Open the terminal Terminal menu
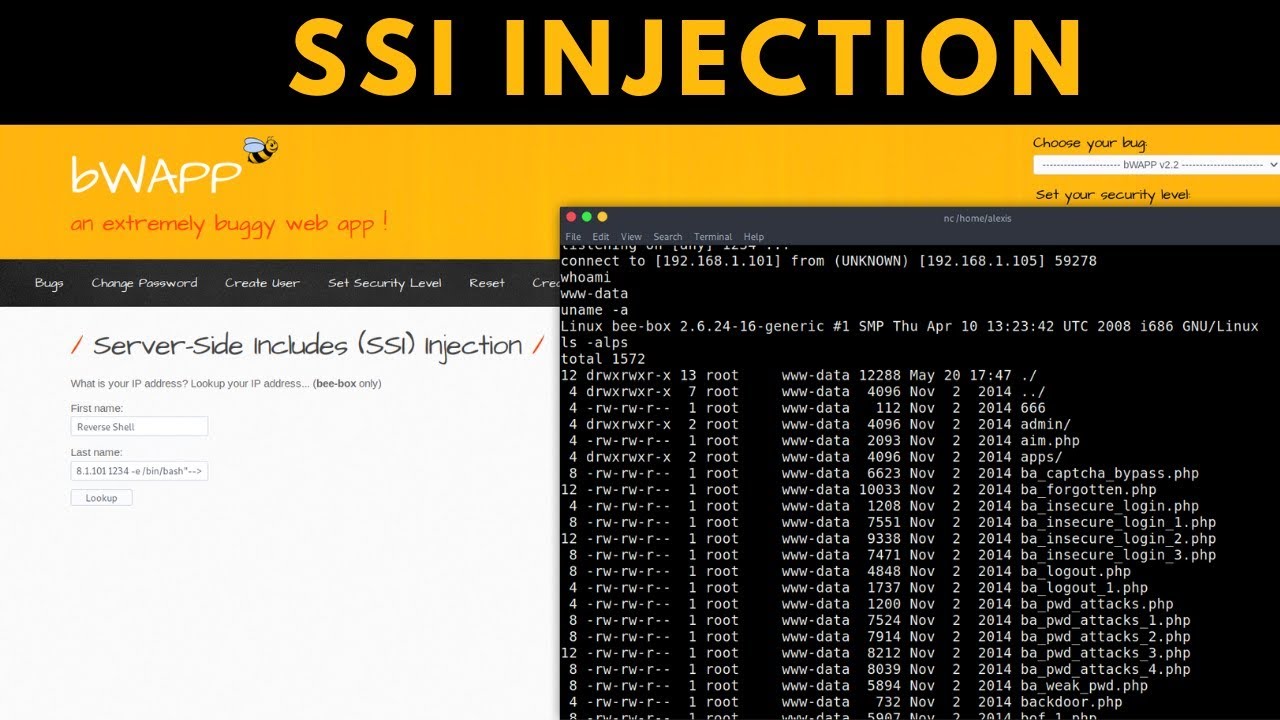Viewport: 1280px width, 720px height. 713,237
